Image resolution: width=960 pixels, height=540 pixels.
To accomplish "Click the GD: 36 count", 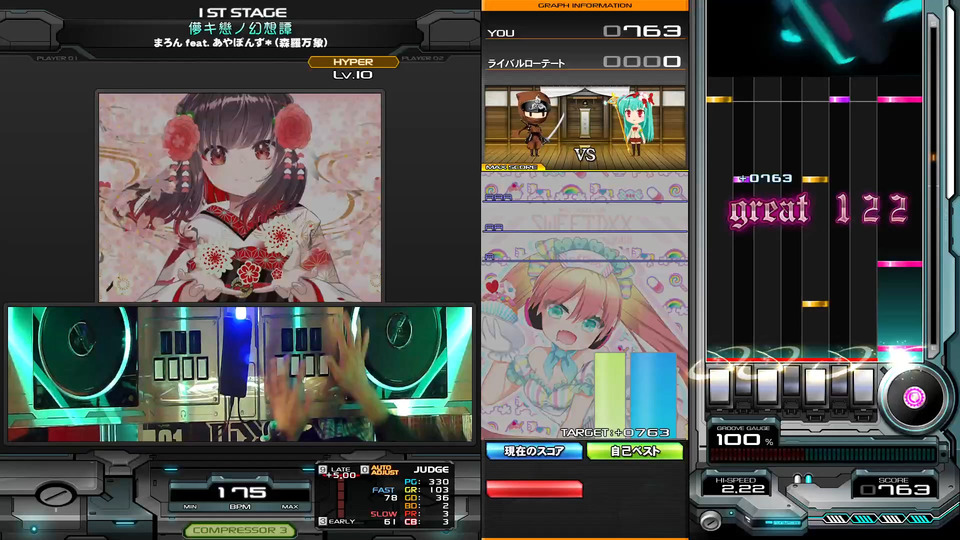I will pos(427,498).
